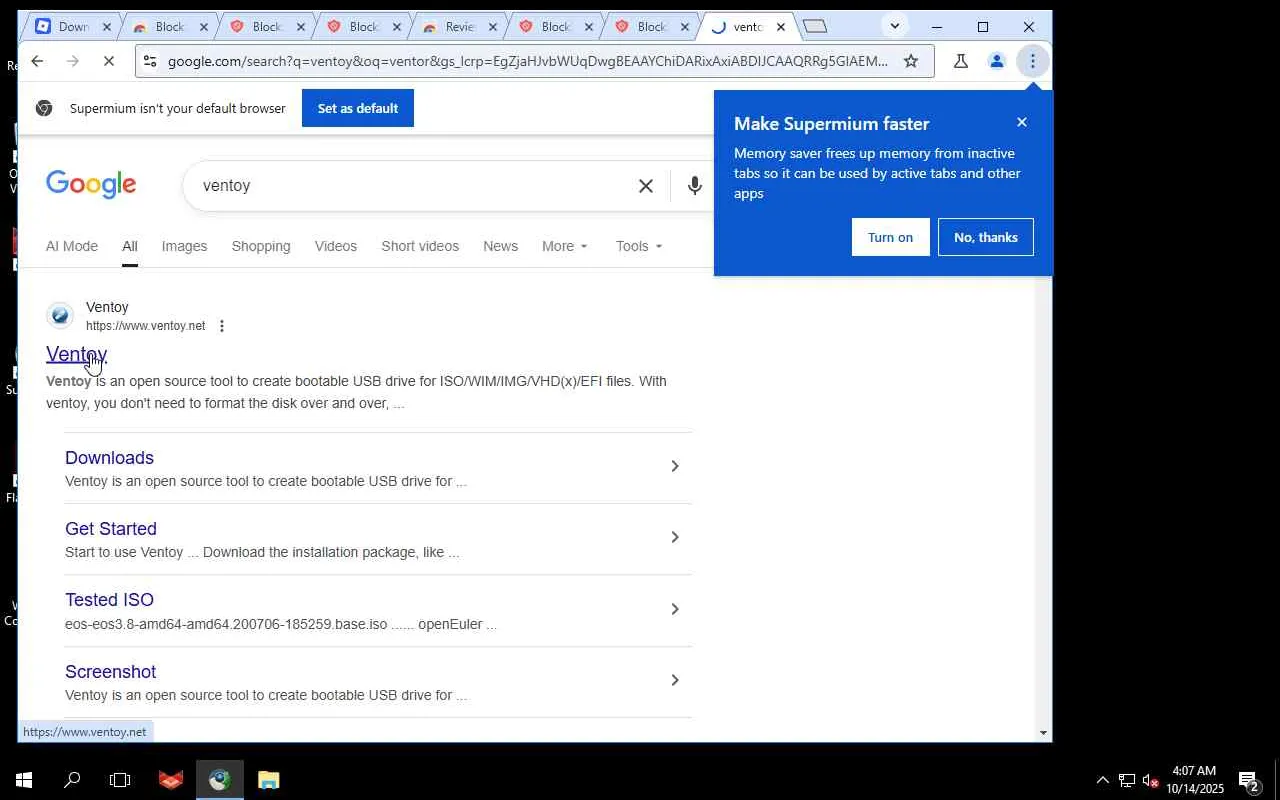The height and width of the screenshot is (800, 1280).
Task: Decline memory saver with No, thanks
Action: click(986, 237)
